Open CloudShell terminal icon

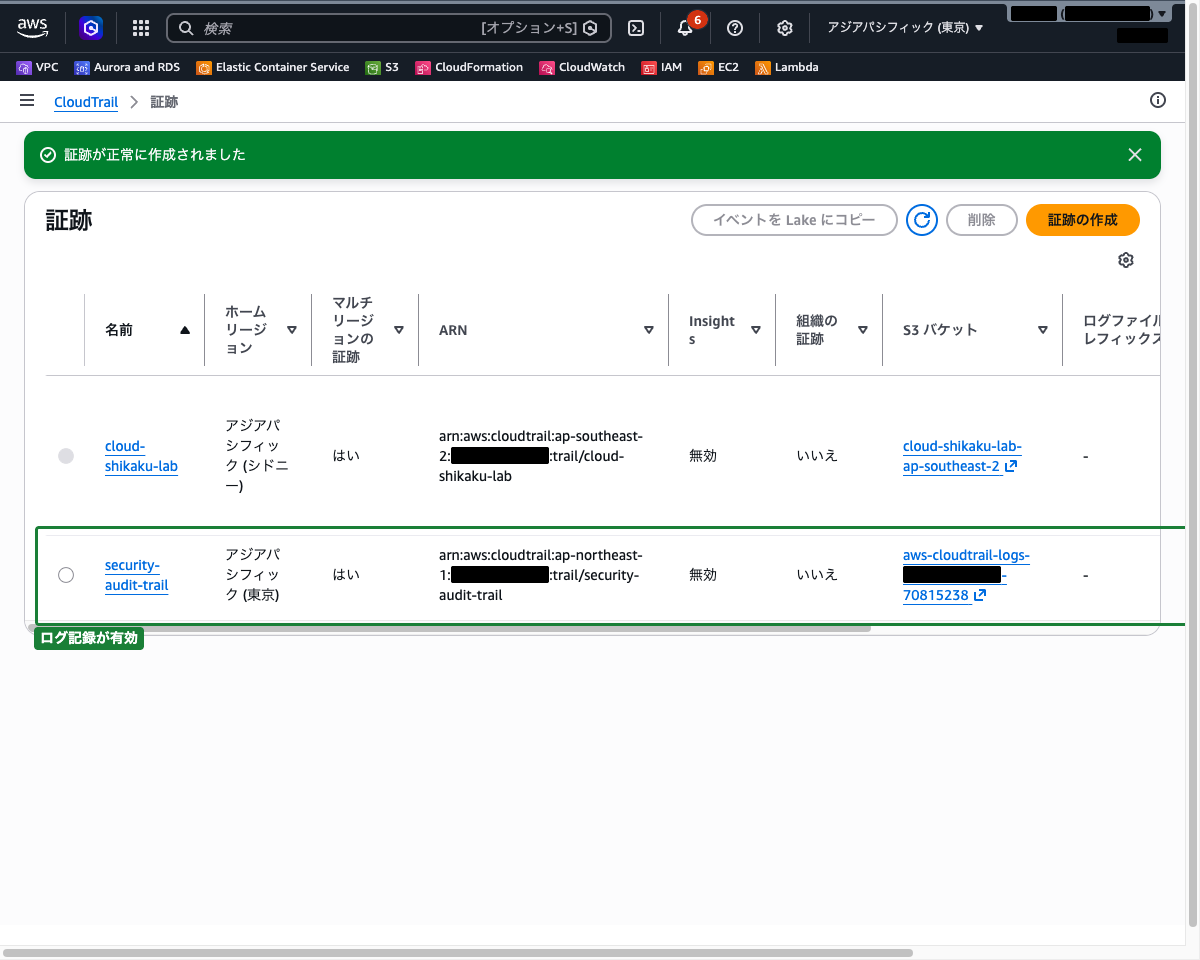tap(636, 28)
